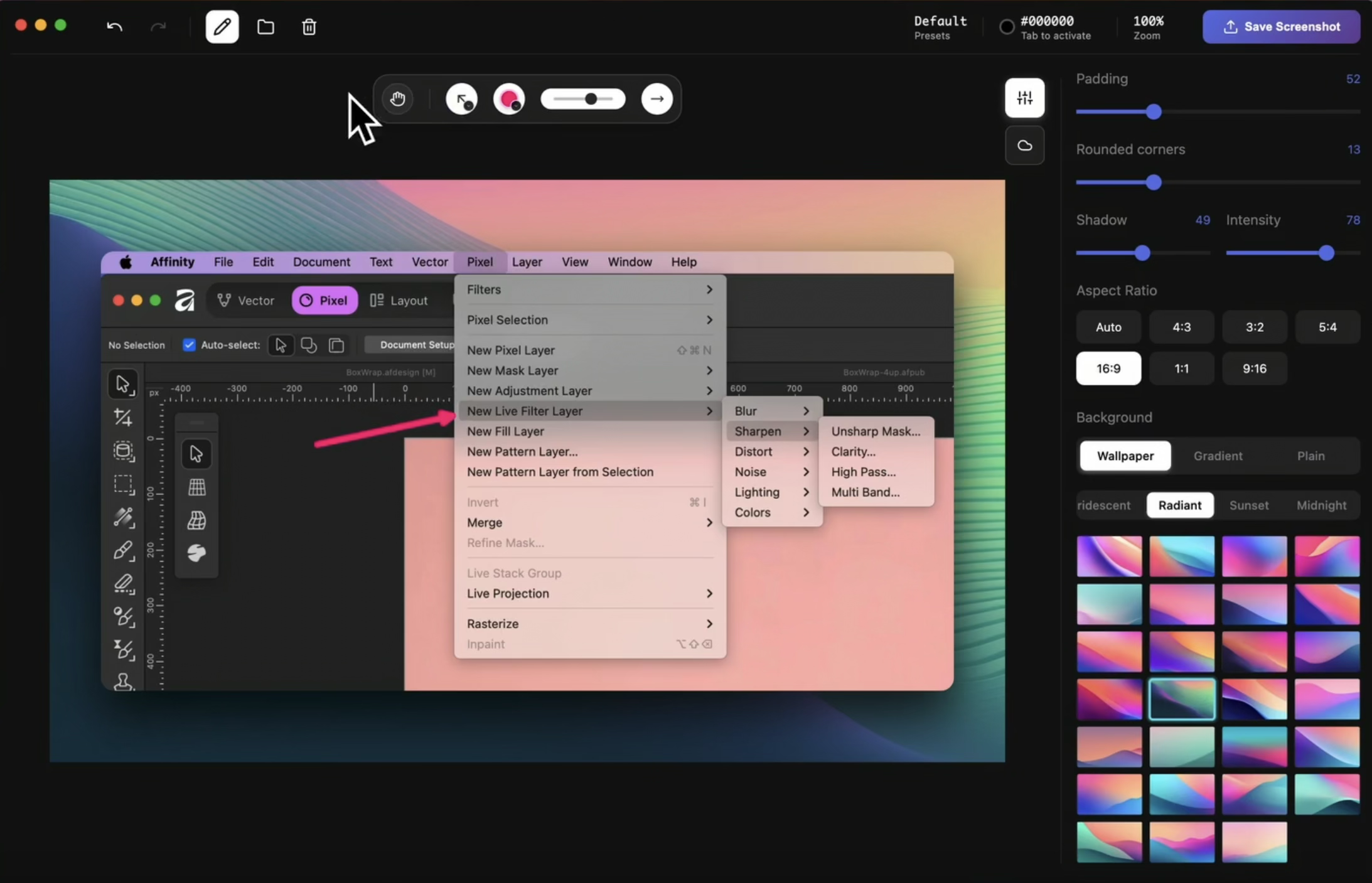
Task: Select the 16:9 aspect ratio
Action: click(1108, 368)
